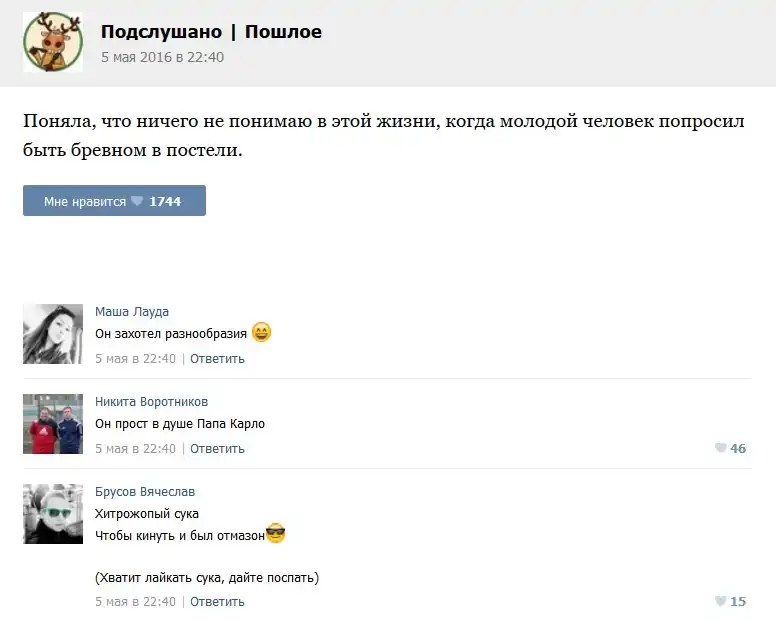Click the timestamp under Никита Воротников's comment
This screenshot has height=621, width=776.
click(x=135, y=449)
